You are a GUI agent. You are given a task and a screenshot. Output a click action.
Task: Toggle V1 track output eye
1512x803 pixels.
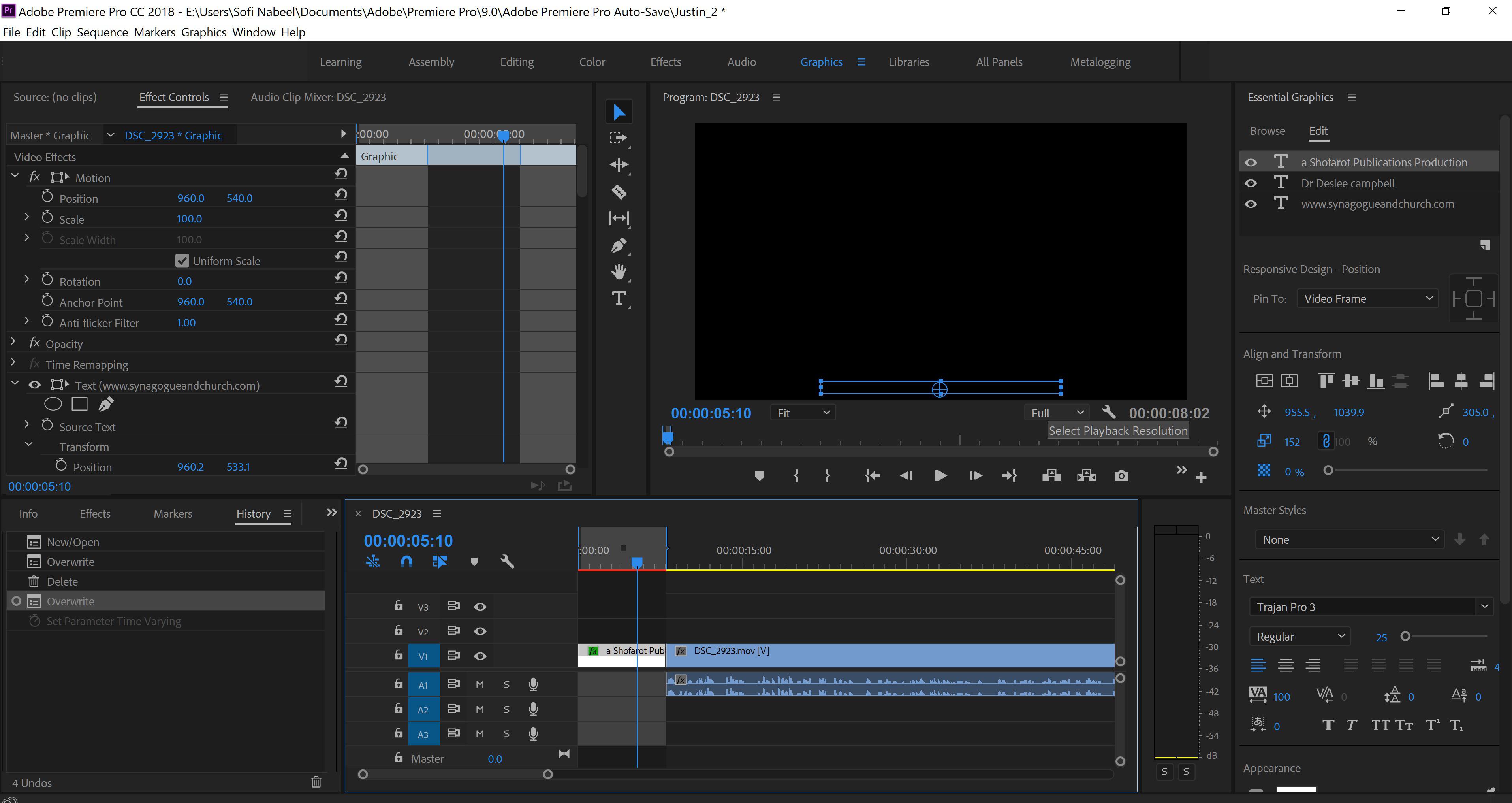480,656
